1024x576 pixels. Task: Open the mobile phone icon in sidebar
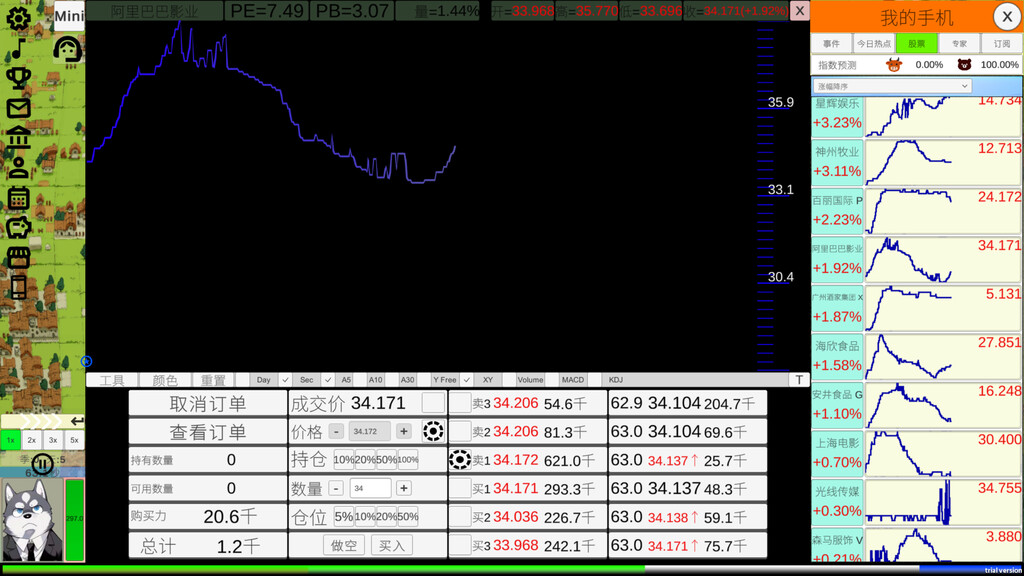[18, 287]
